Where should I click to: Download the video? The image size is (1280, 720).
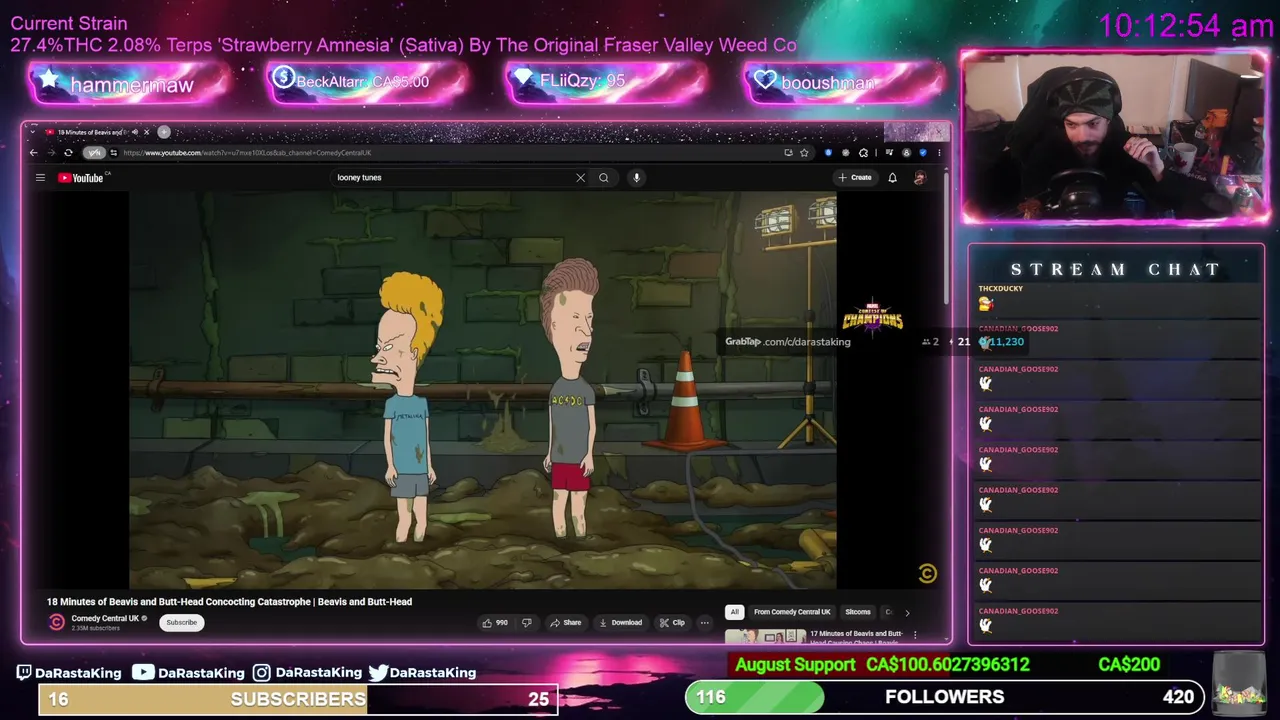620,622
